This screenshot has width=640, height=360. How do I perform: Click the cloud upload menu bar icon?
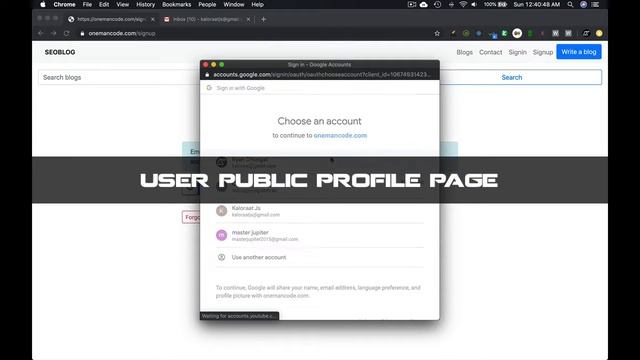(424, 4)
